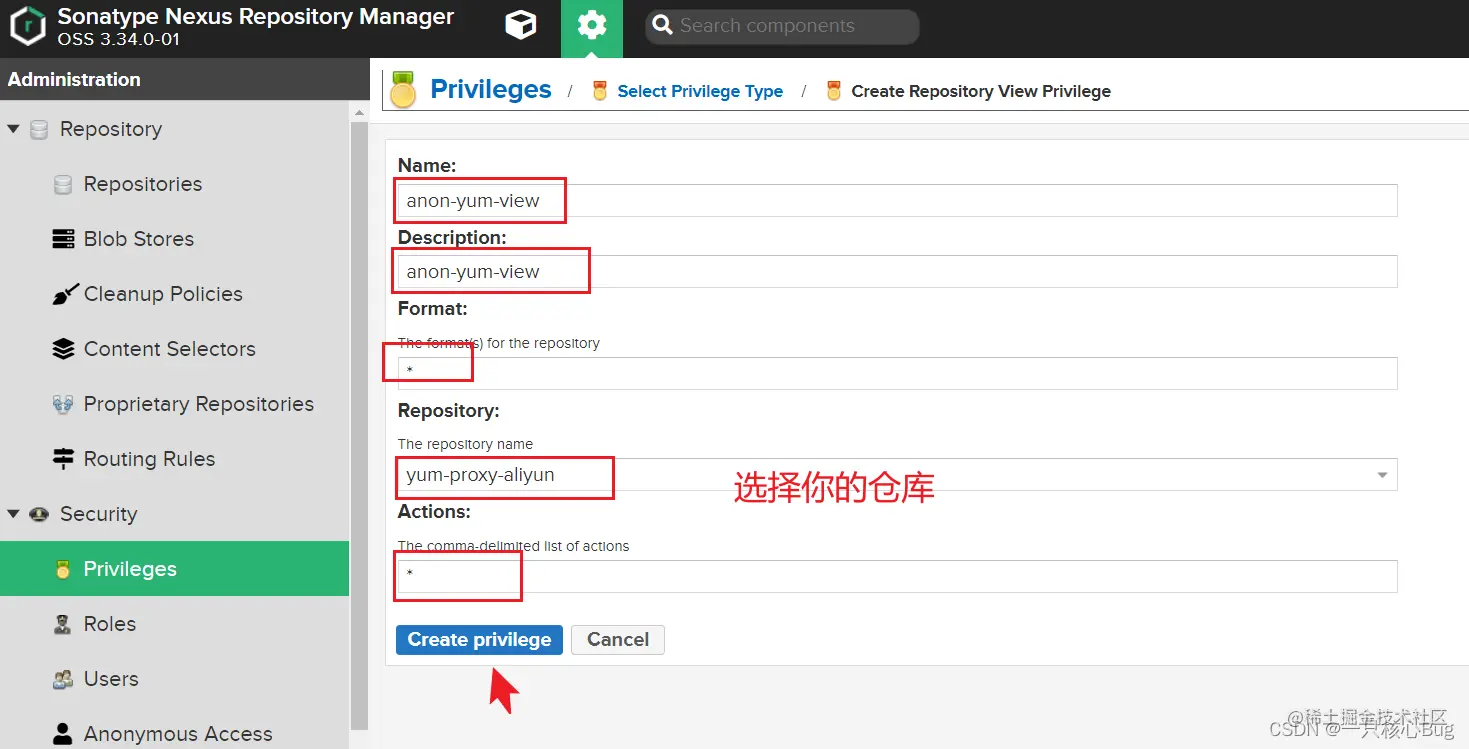Screen dimensions: 1469x749
Task: Open Administration with the gear icon
Action: coord(592,26)
